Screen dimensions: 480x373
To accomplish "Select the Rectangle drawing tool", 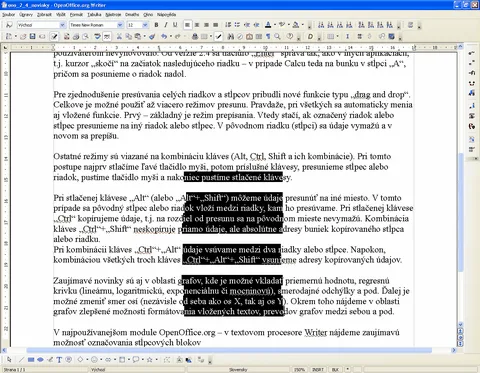I will pyautogui.click(x=31, y=360).
